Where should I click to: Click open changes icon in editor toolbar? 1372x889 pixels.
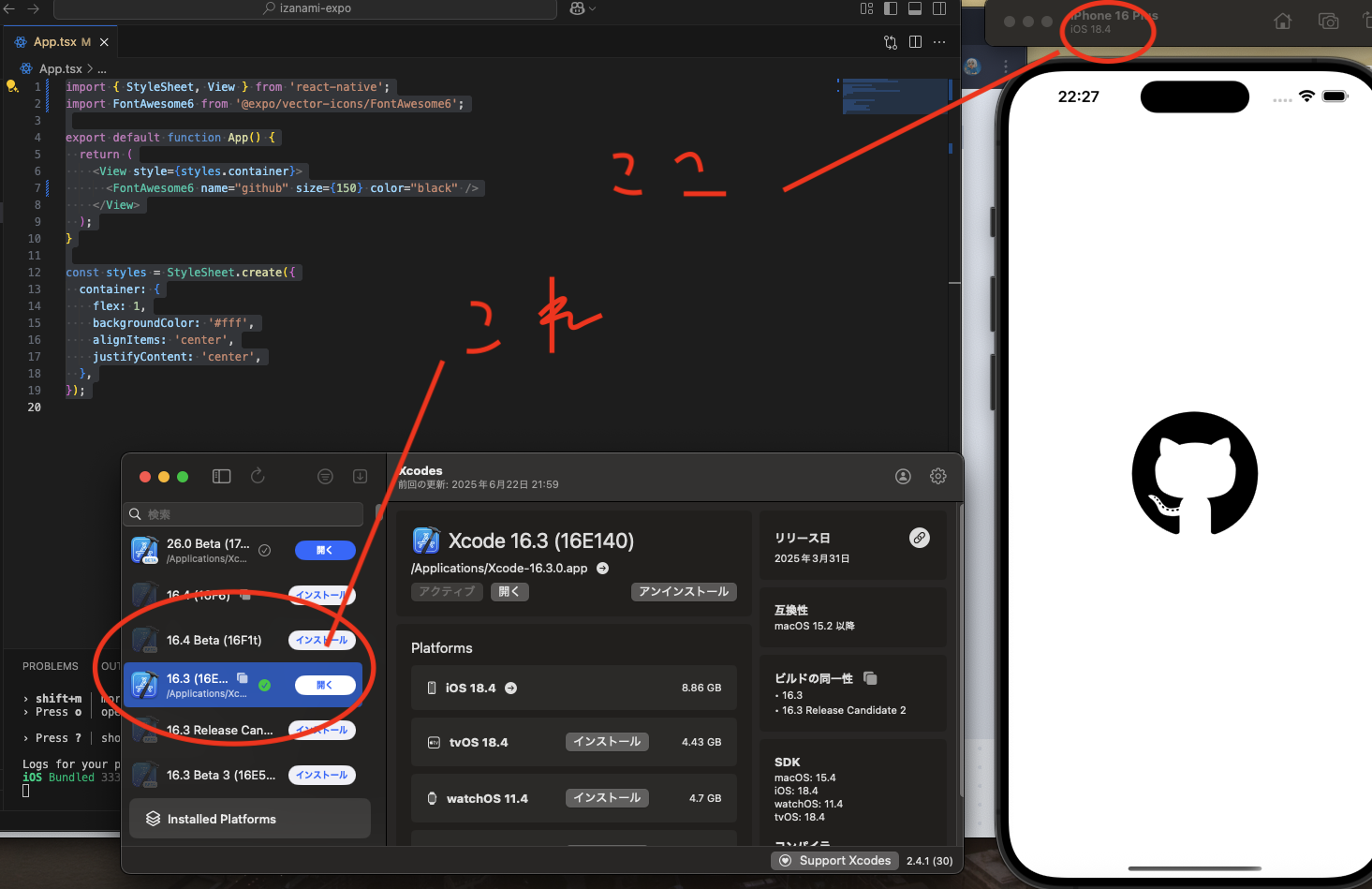pyautogui.click(x=891, y=42)
